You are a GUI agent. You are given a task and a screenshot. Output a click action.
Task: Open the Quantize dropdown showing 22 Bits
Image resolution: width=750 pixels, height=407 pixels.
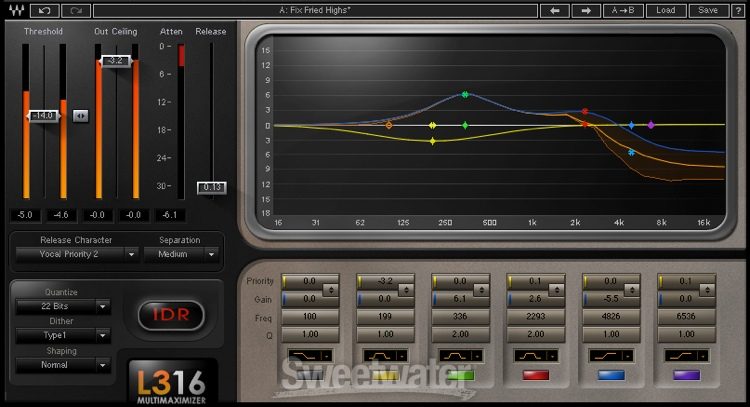click(63, 307)
